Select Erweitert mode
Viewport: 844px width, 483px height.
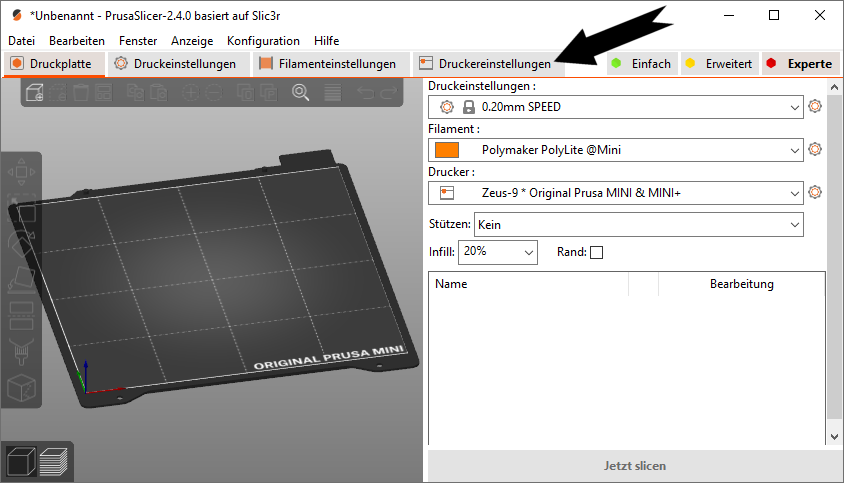(718, 64)
